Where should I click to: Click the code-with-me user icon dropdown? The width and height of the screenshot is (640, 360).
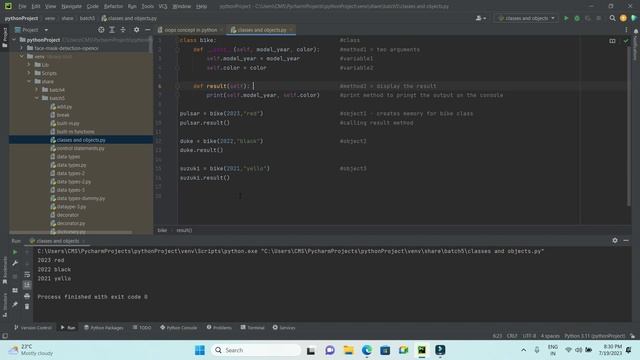point(481,18)
